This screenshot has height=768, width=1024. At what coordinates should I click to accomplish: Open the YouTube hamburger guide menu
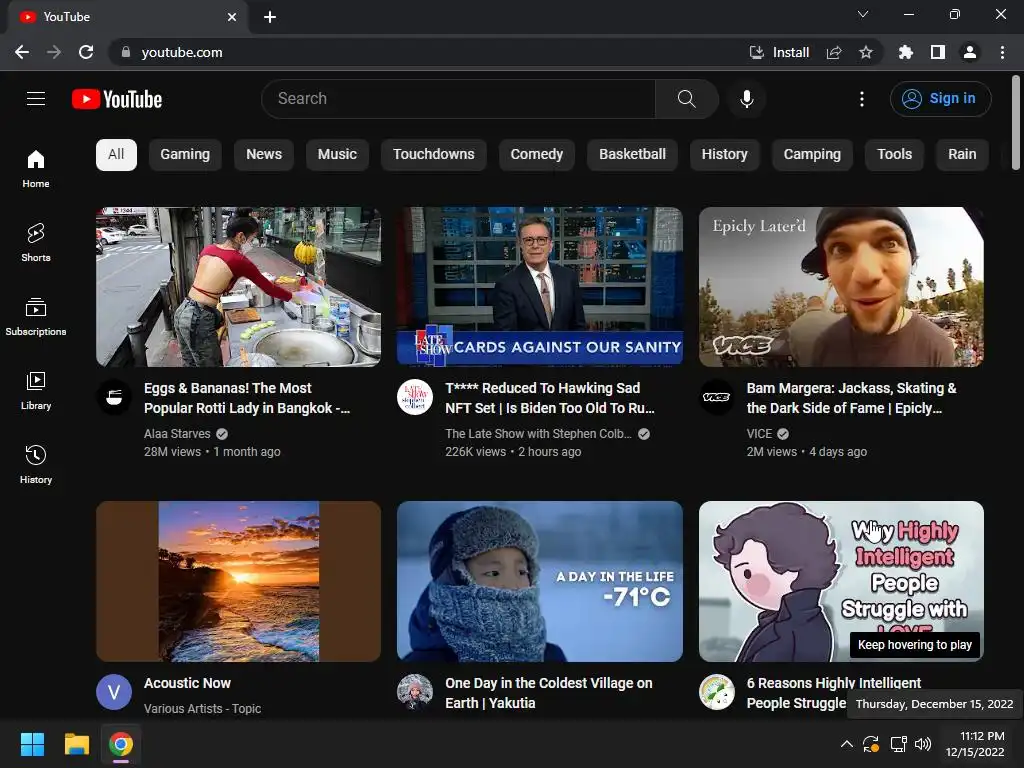(x=36, y=99)
